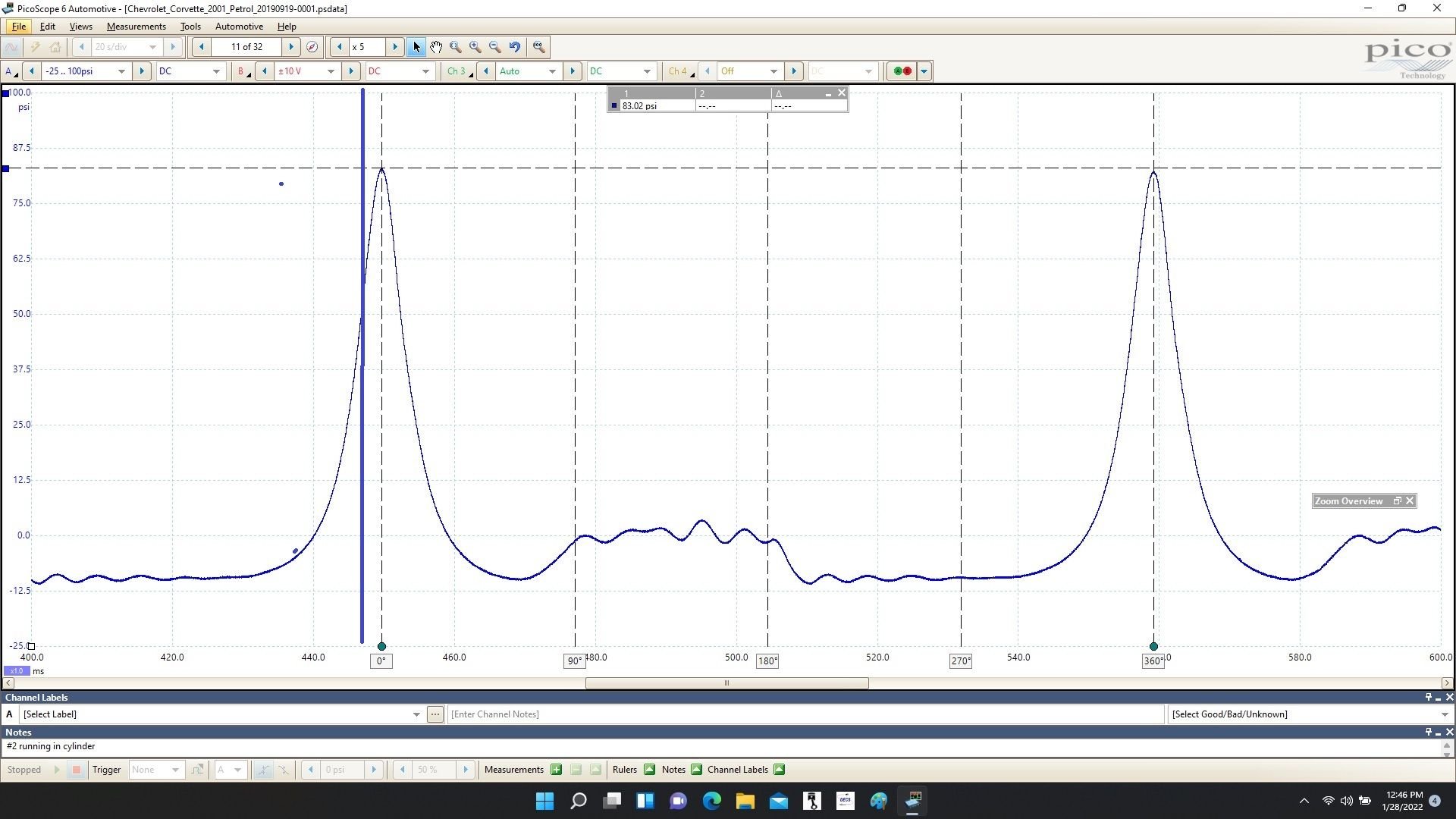Open the Select Label combo box

pos(416,714)
